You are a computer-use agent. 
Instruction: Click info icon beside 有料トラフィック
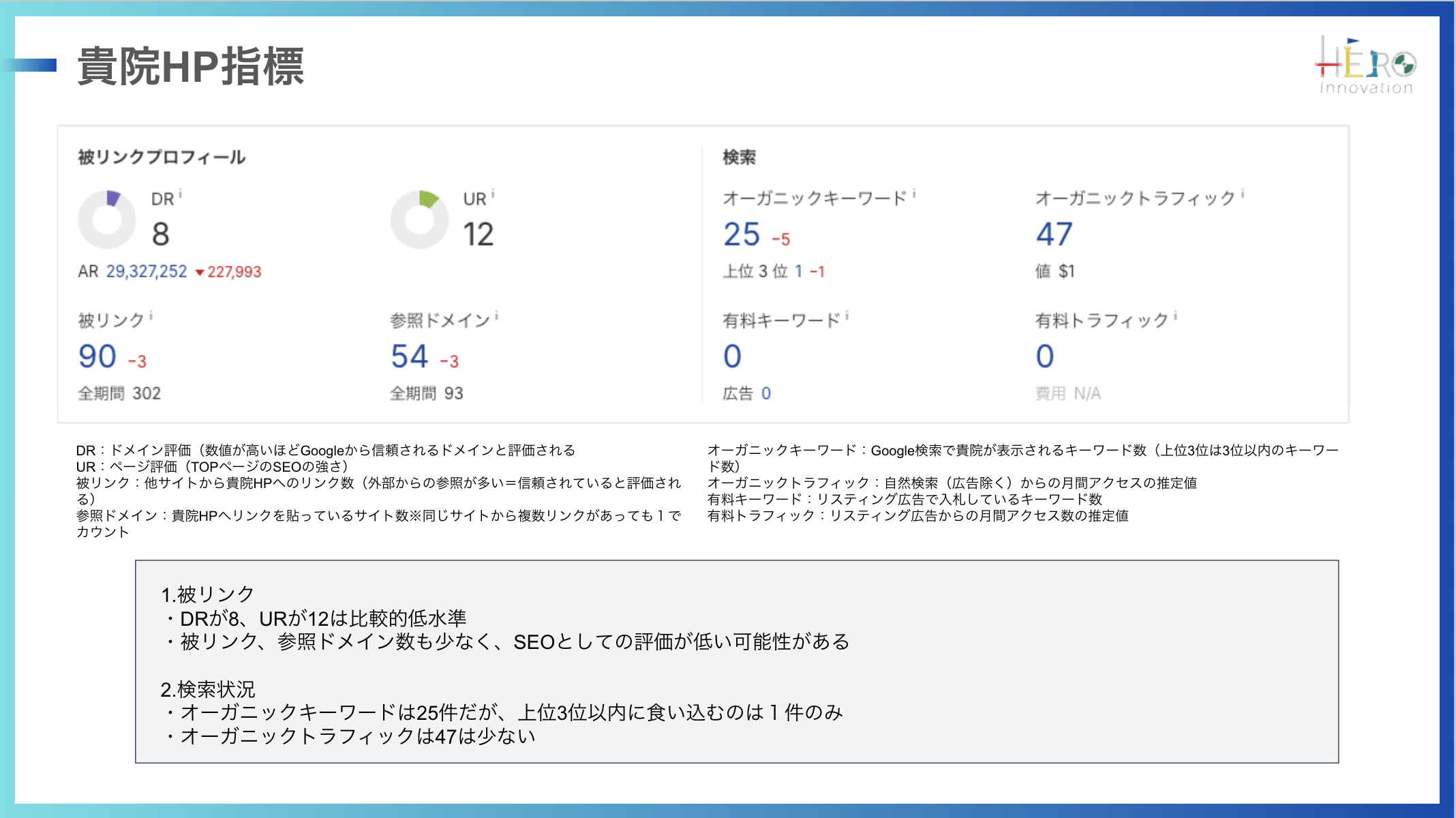tap(1175, 316)
